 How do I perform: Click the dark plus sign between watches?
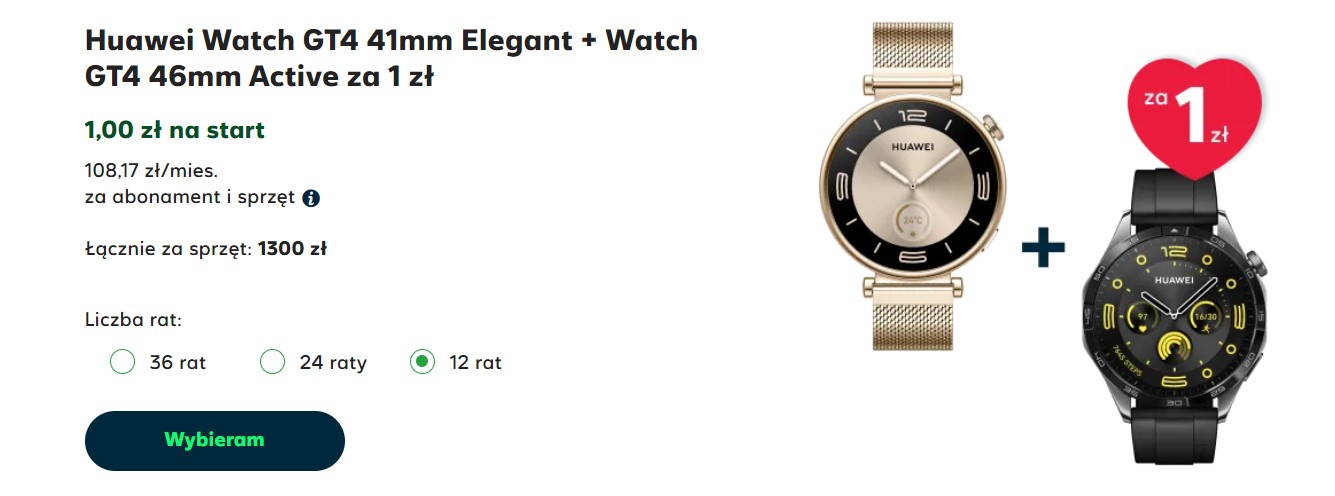[x=1043, y=247]
